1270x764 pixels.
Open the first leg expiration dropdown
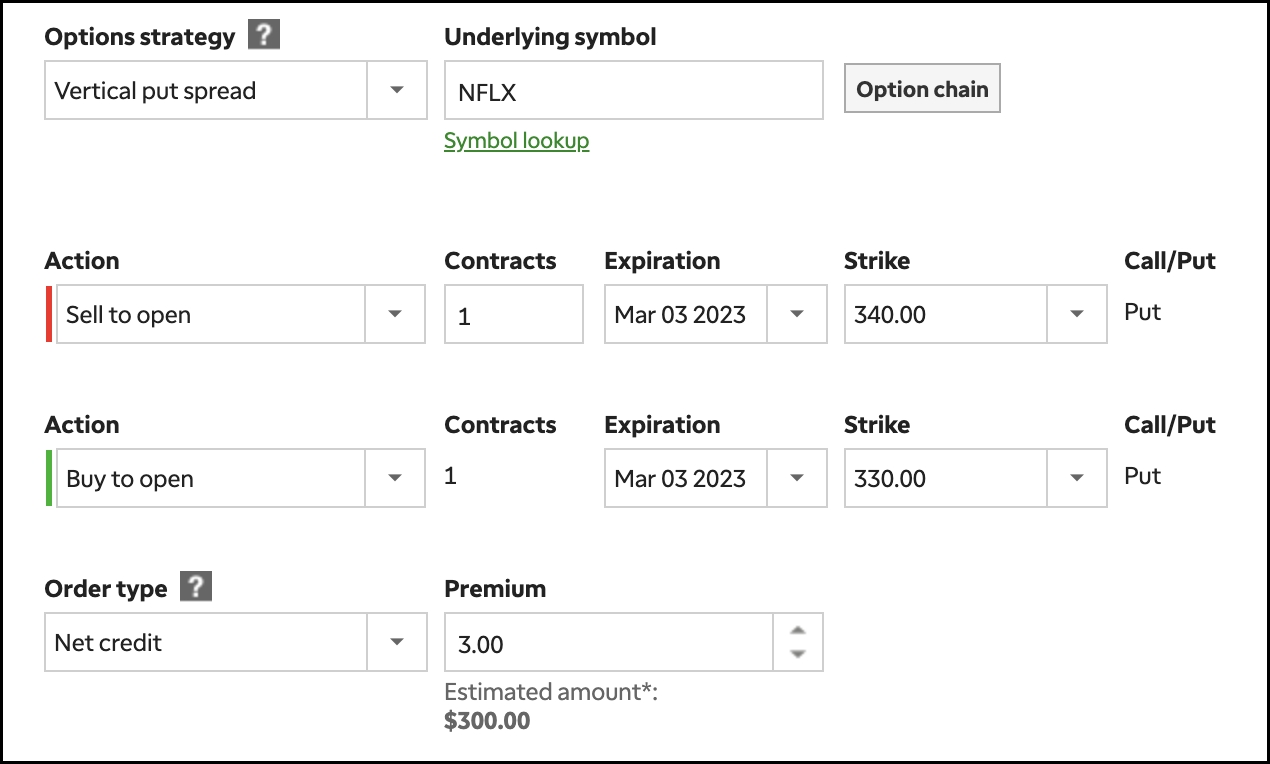(797, 314)
